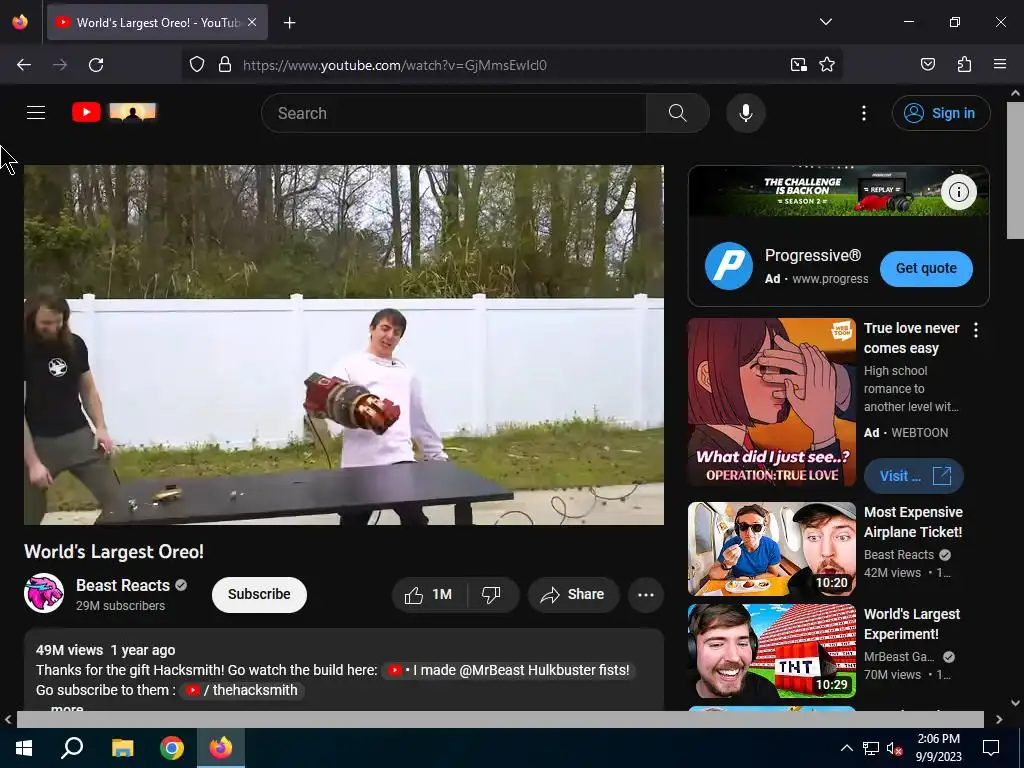
Task: Open Beast Reacts channel name link
Action: click(x=123, y=585)
